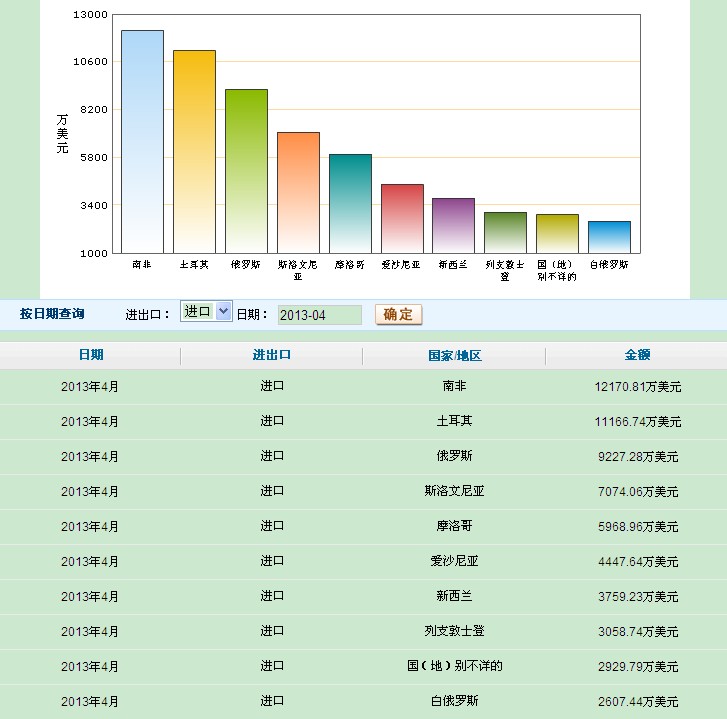This screenshot has width=727, height=719.
Task: Click 新西兰 in the country column
Action: 454,596
